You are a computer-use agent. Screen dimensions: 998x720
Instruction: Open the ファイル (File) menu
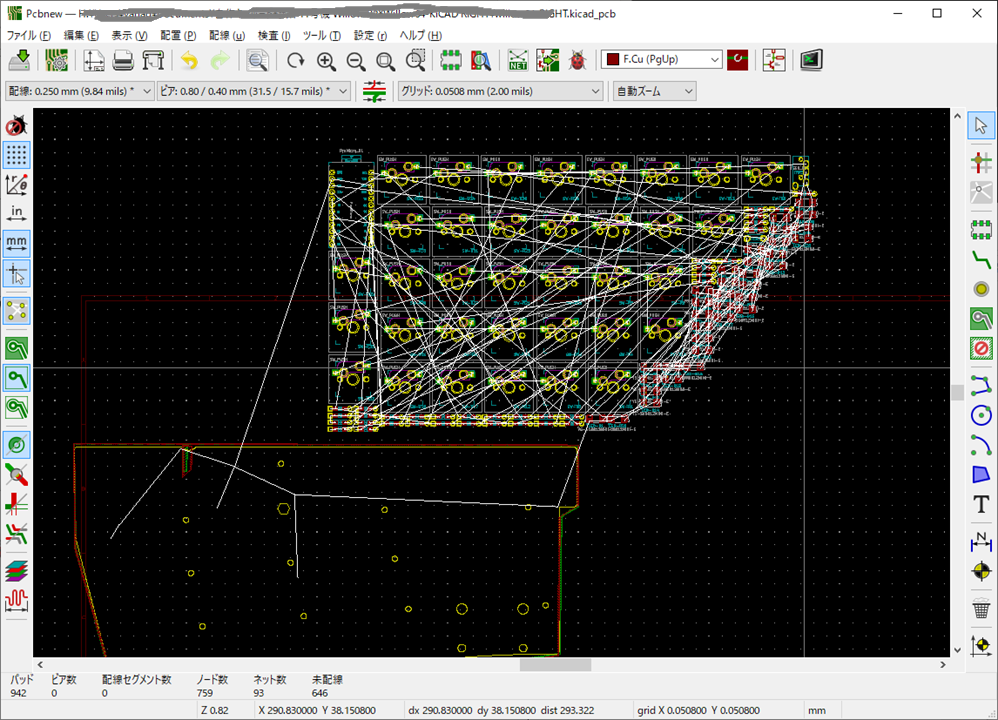tap(29, 35)
